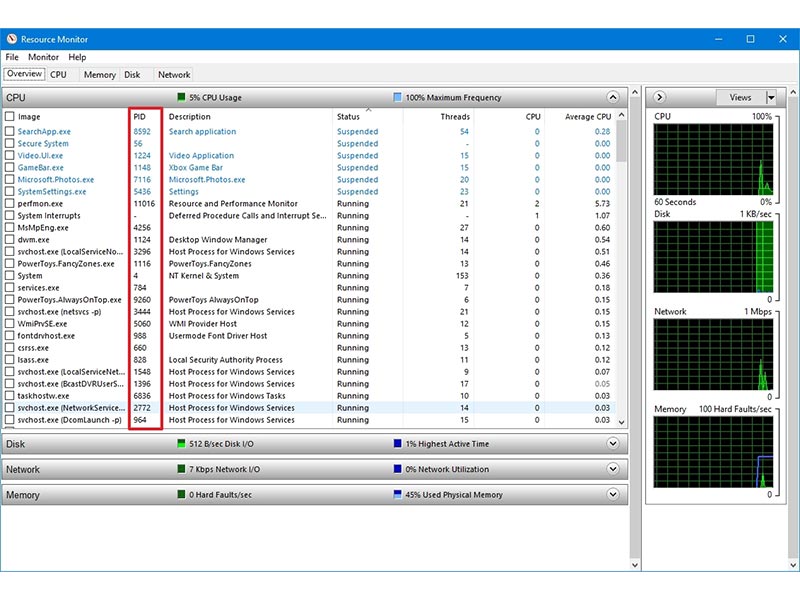Image resolution: width=800 pixels, height=600 pixels.
Task: Sort by the PID column header
Action: [145, 116]
